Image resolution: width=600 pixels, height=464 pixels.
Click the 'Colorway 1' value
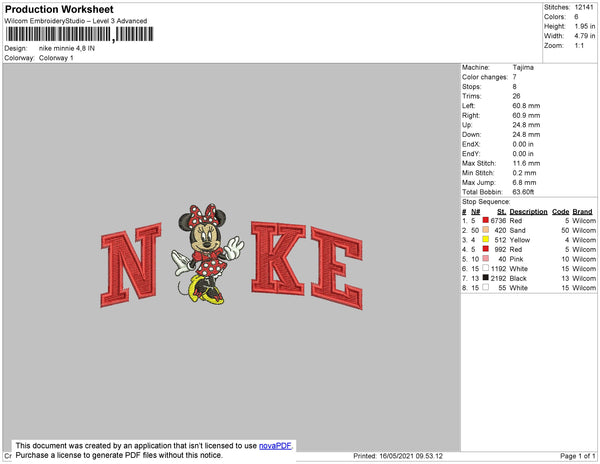pyautogui.click(x=56, y=58)
